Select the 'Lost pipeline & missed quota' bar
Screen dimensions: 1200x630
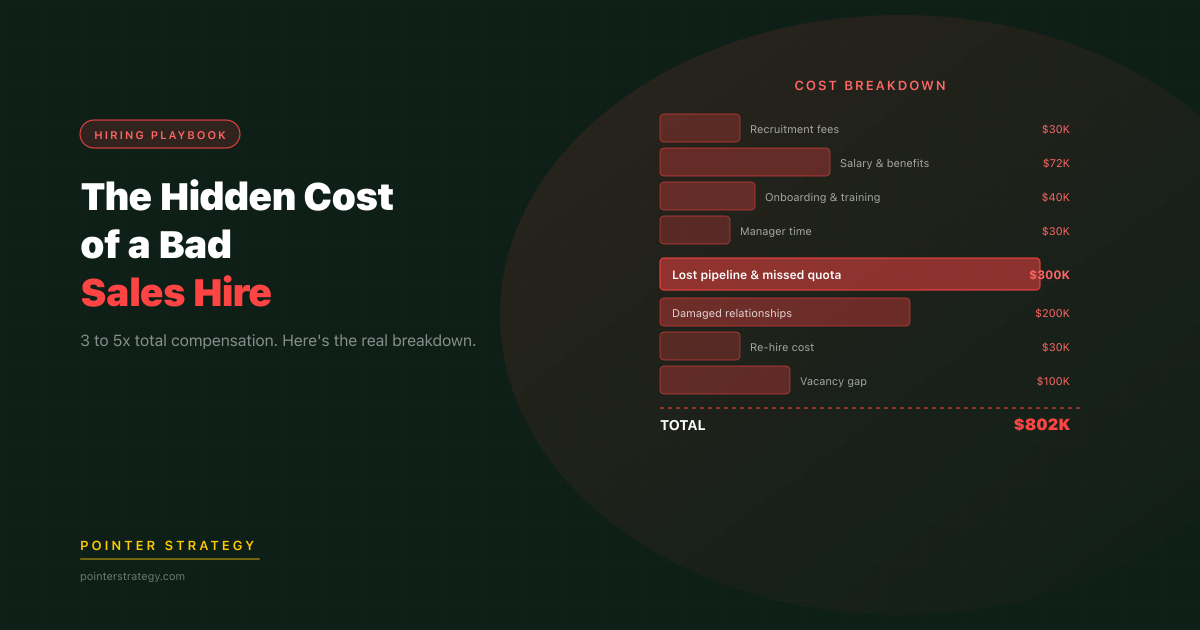pos(850,274)
